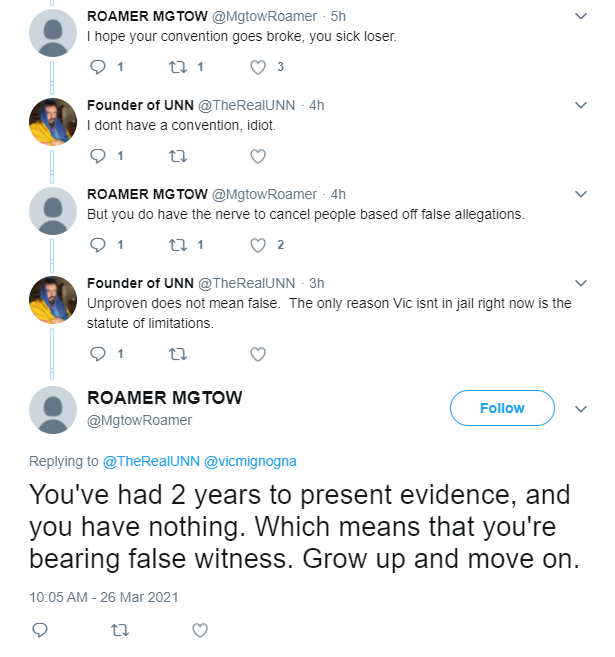
Task: Reply to the main 'bearing false witness' tweet
Action: (x=40, y=630)
